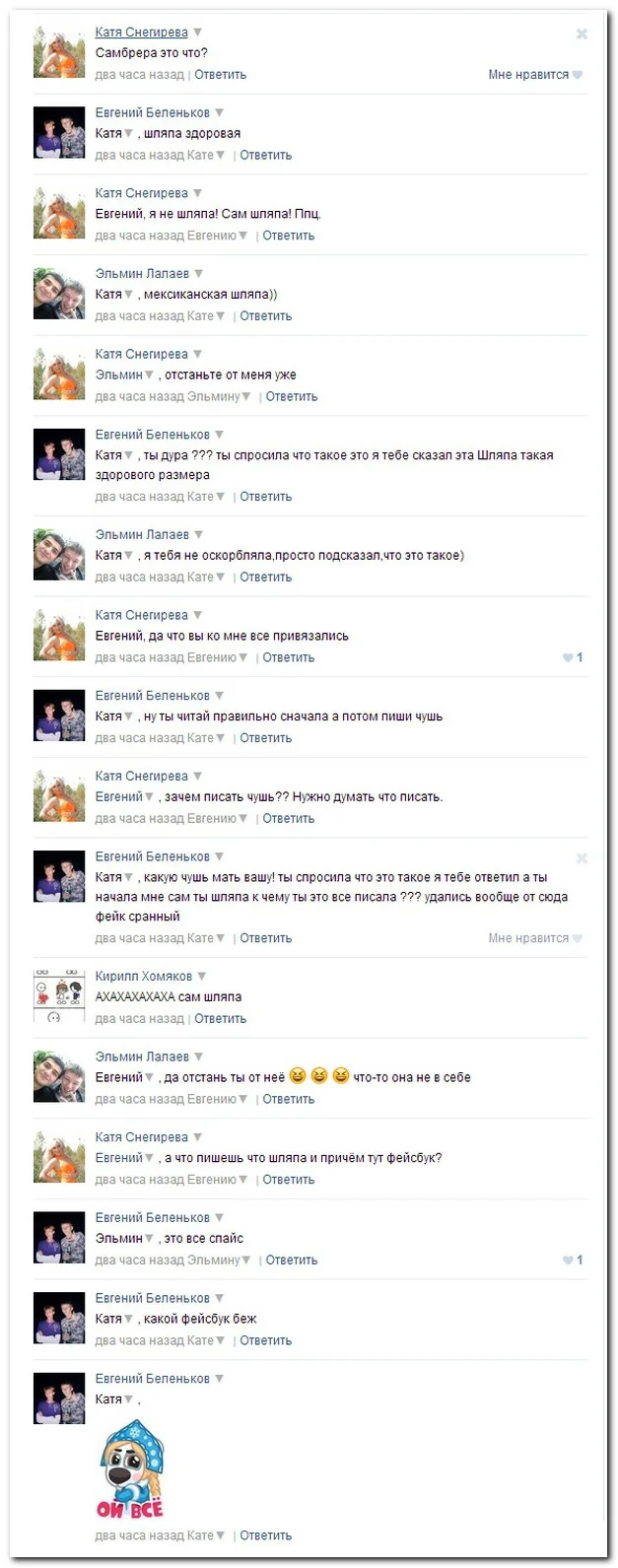Expand arrow beside Кирилл Хомяков's name

pyautogui.click(x=202, y=977)
